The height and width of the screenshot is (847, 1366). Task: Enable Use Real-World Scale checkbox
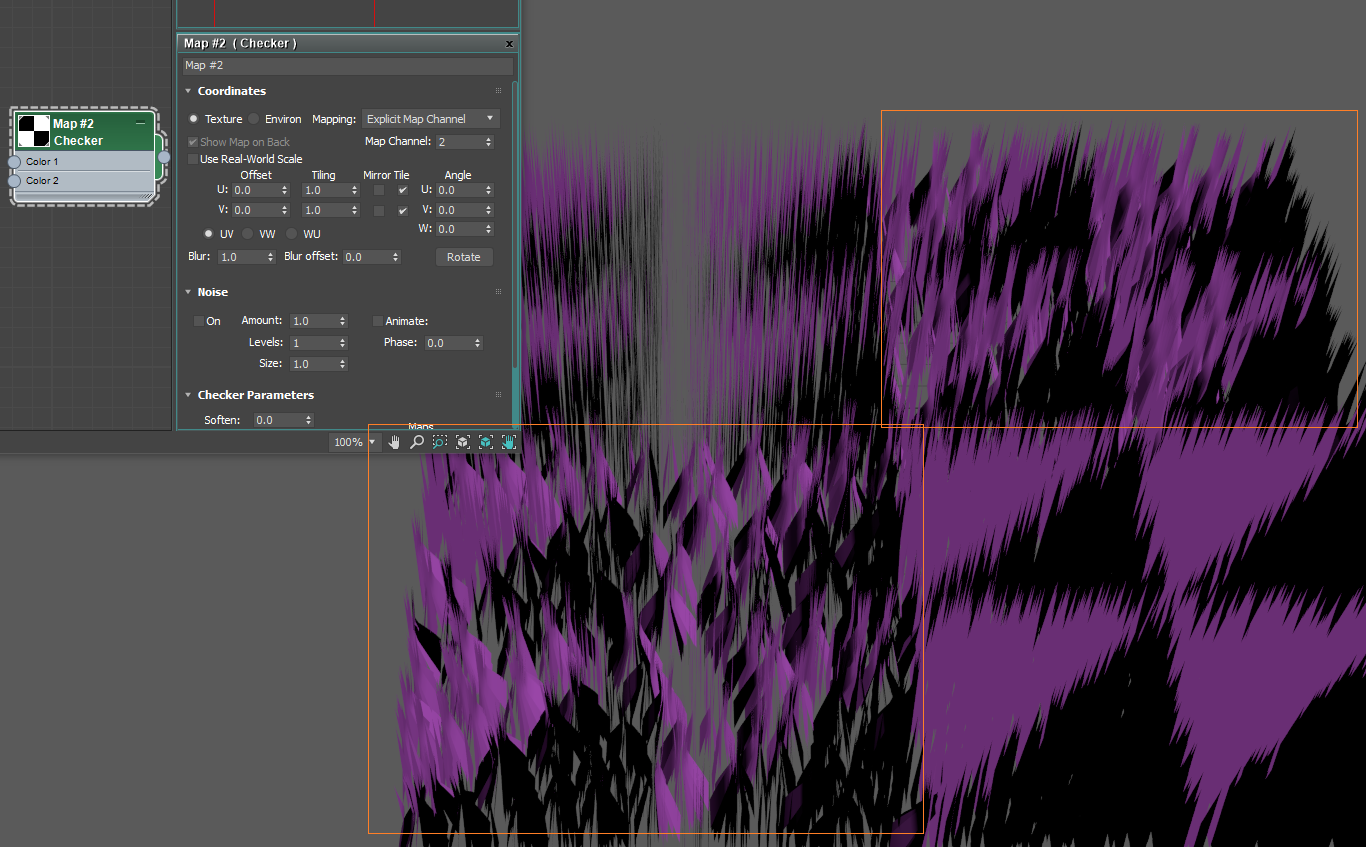[193, 159]
